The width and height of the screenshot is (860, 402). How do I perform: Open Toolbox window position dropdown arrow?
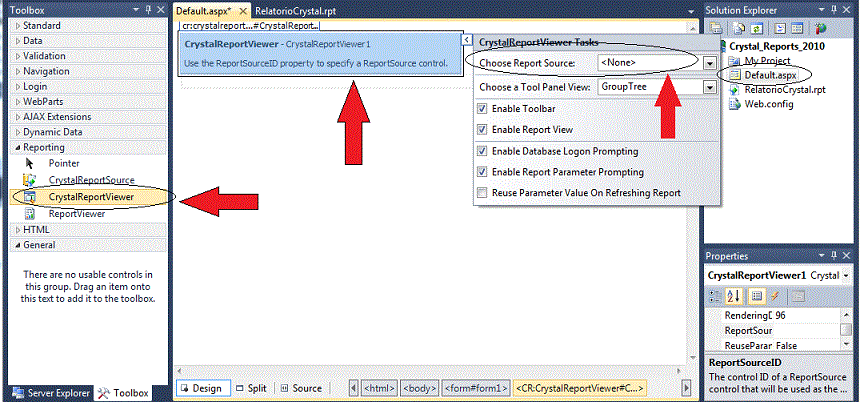[x=137, y=10]
